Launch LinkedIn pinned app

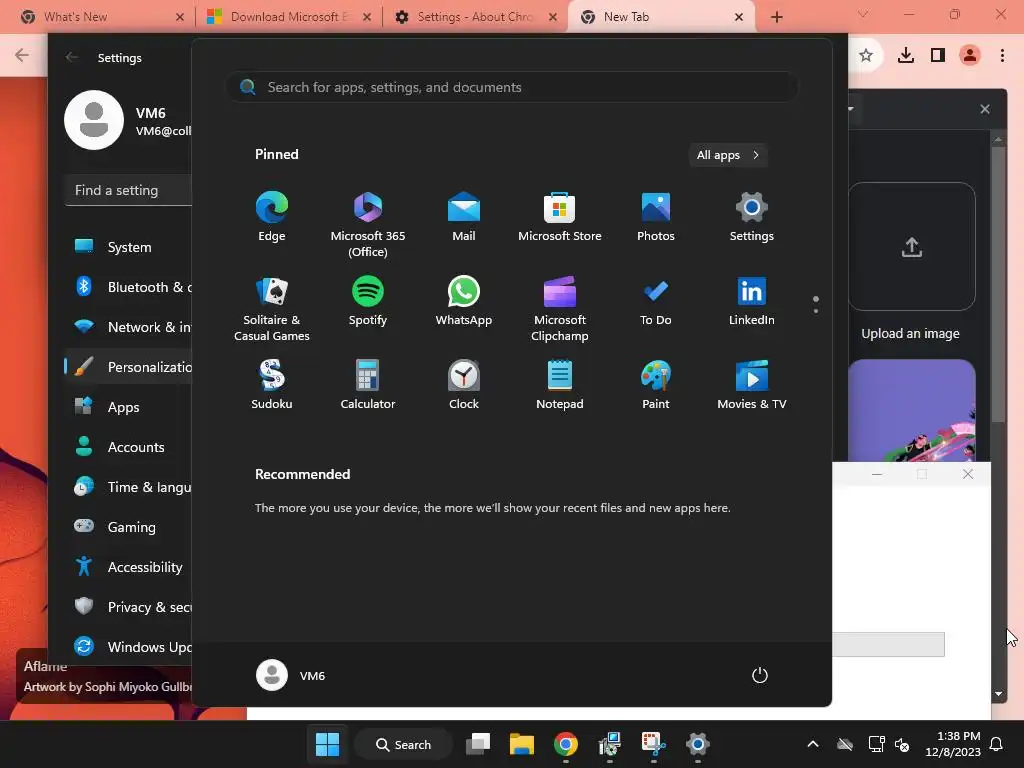click(752, 301)
